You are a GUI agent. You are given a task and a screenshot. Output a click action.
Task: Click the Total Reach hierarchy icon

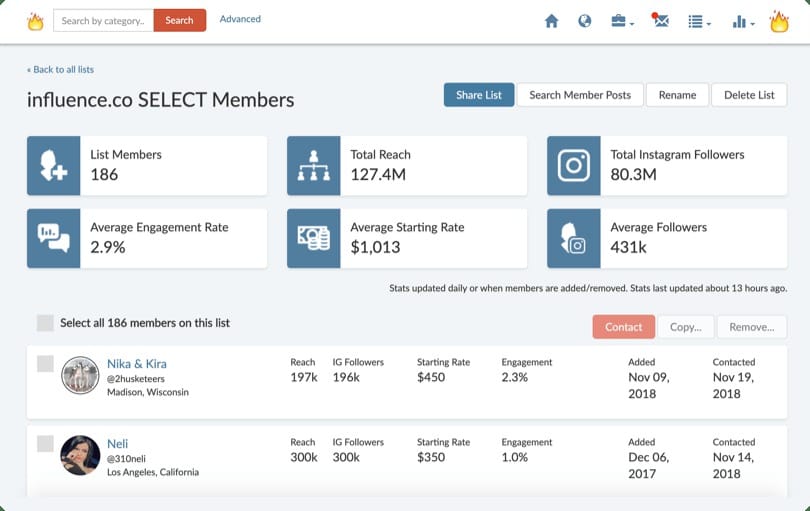click(x=314, y=166)
